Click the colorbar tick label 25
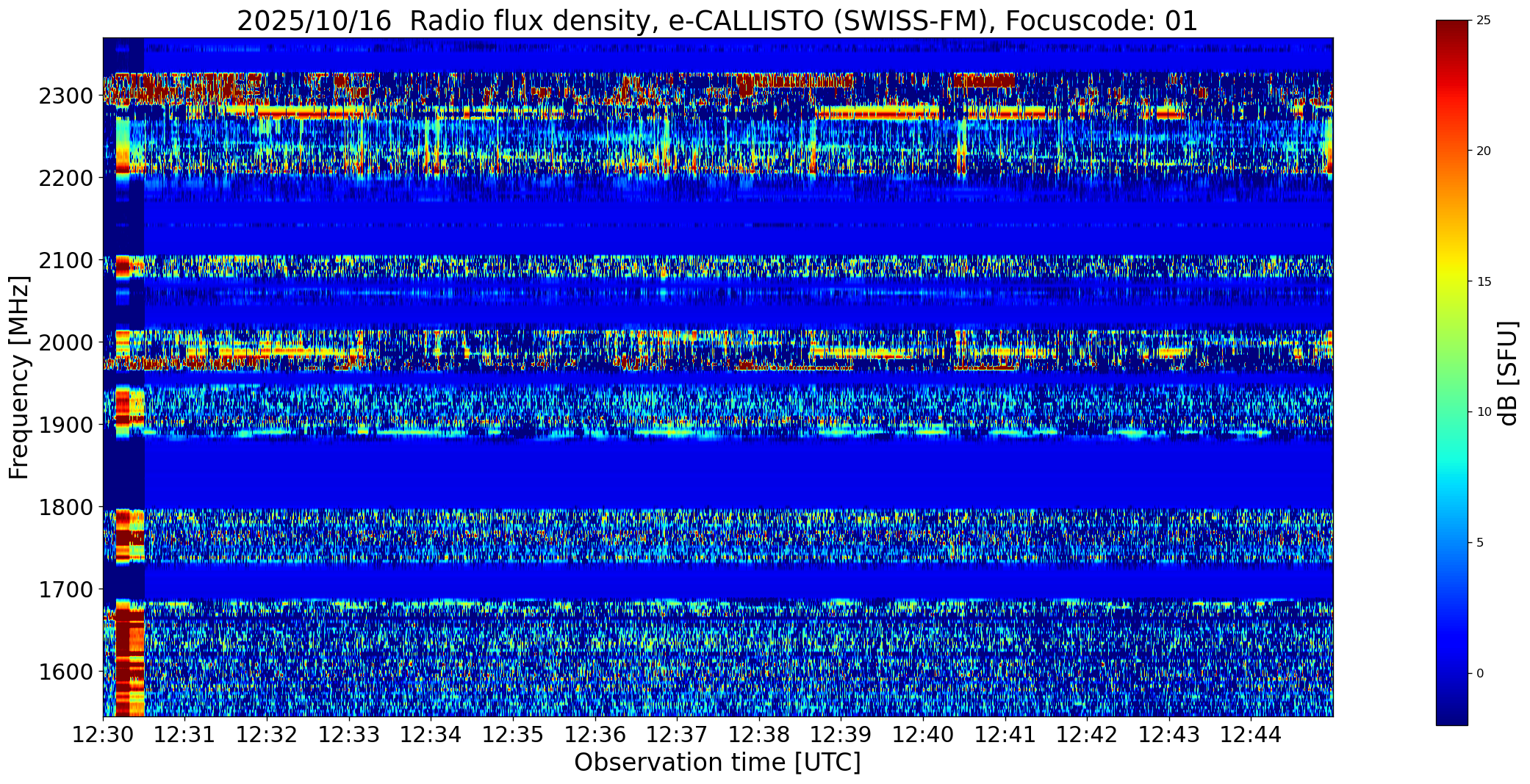 1484,21
